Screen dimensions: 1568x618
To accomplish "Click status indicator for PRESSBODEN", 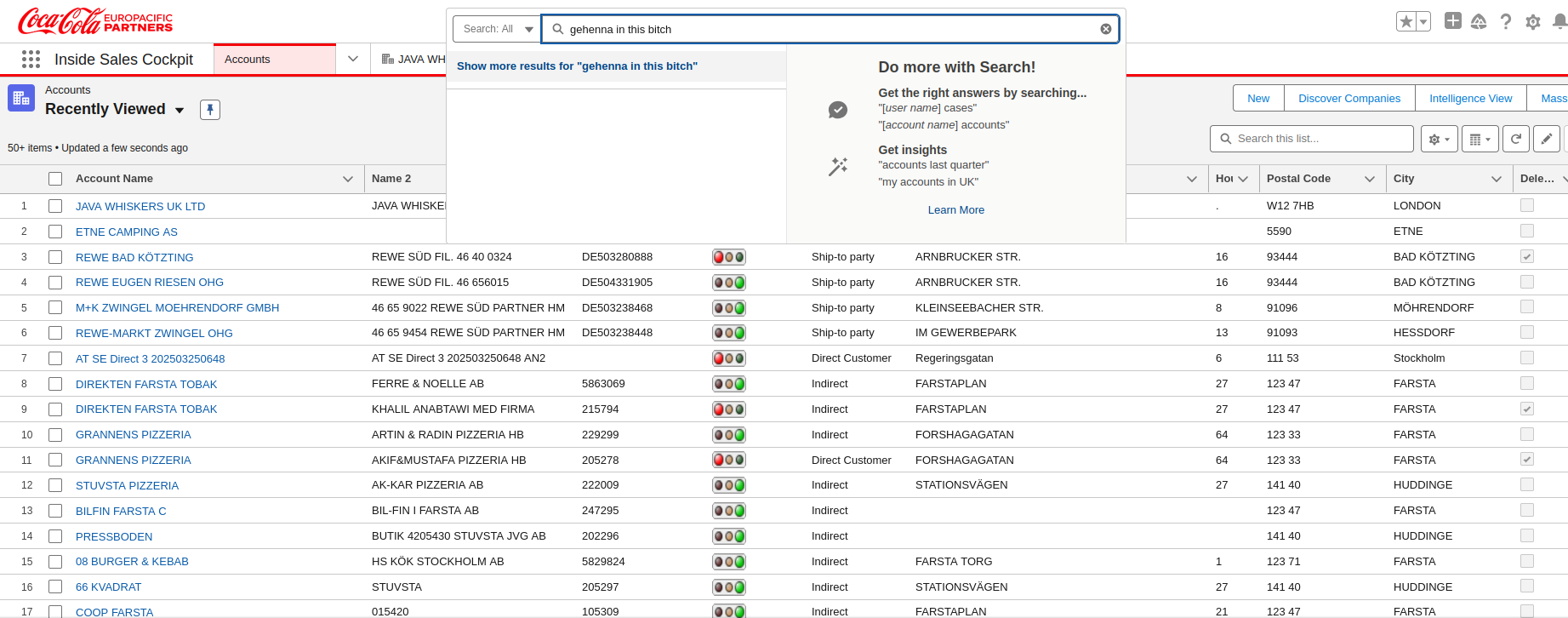I will click(729, 536).
